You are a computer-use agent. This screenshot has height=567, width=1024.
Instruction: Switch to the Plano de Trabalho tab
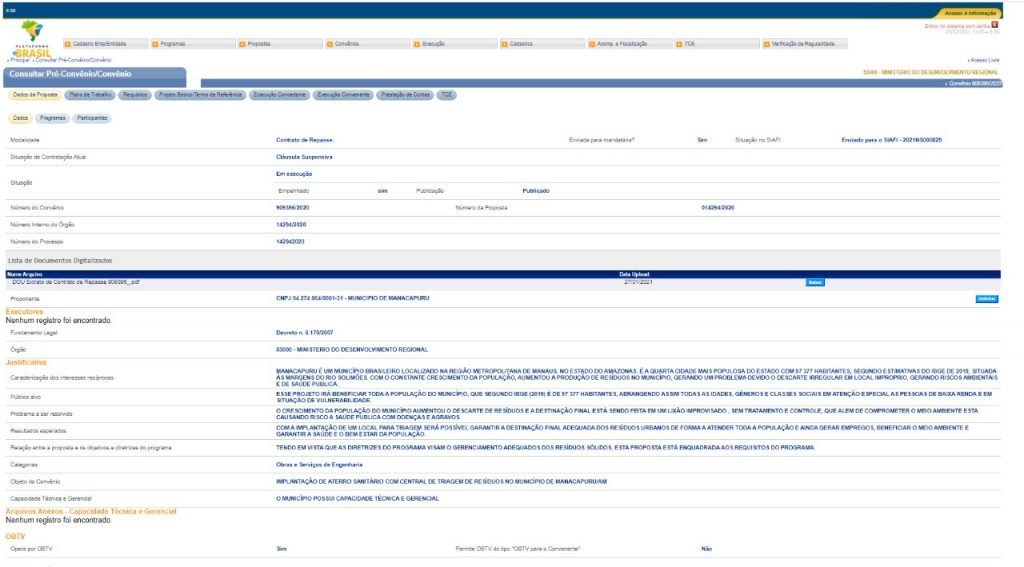89,94
